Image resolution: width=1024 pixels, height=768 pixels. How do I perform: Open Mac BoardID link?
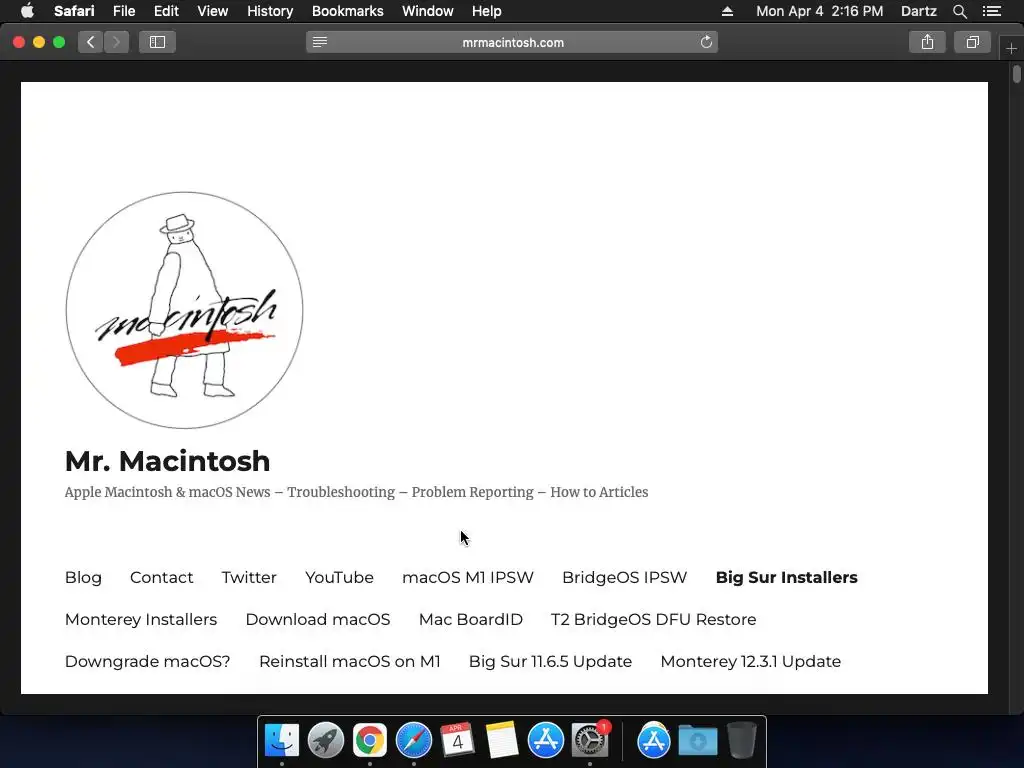pyautogui.click(x=470, y=619)
